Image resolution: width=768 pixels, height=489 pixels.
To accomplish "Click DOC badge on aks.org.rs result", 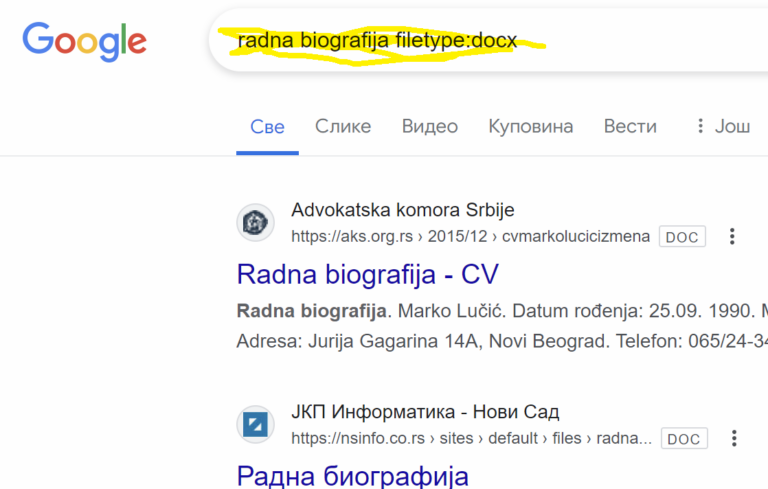I will tap(682, 237).
